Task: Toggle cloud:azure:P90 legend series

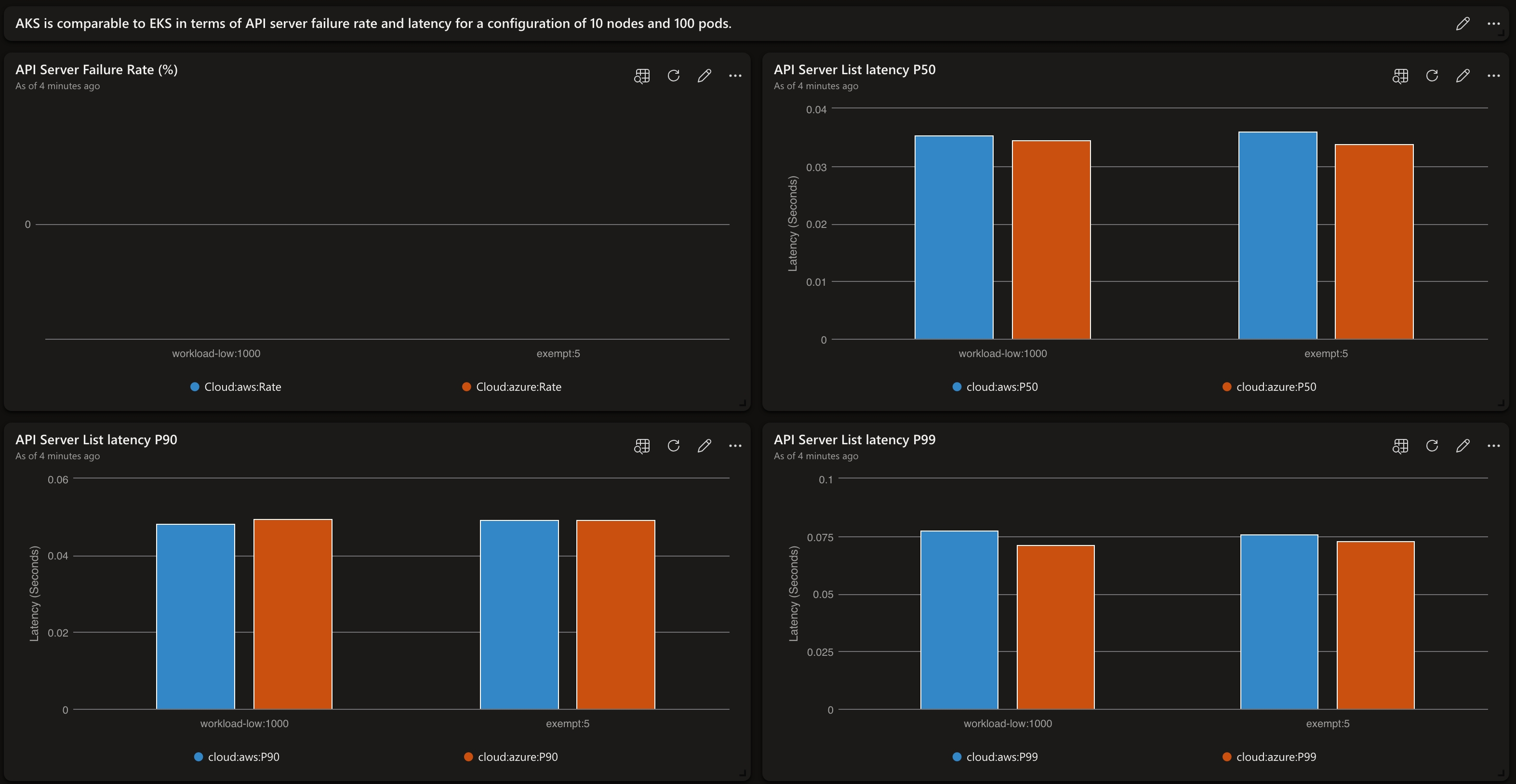Action: [x=511, y=757]
